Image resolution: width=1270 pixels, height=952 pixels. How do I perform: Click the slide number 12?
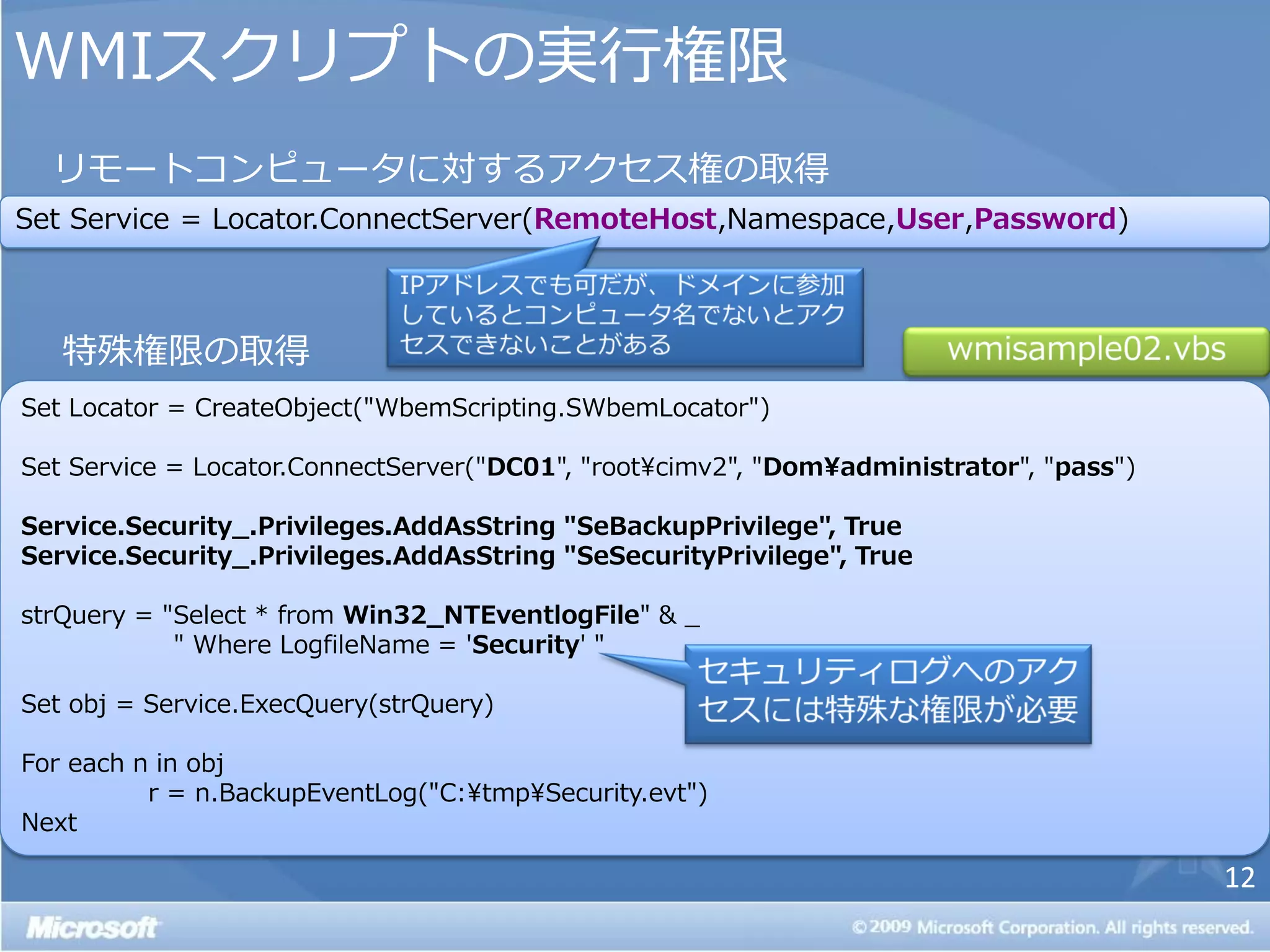(x=1240, y=878)
